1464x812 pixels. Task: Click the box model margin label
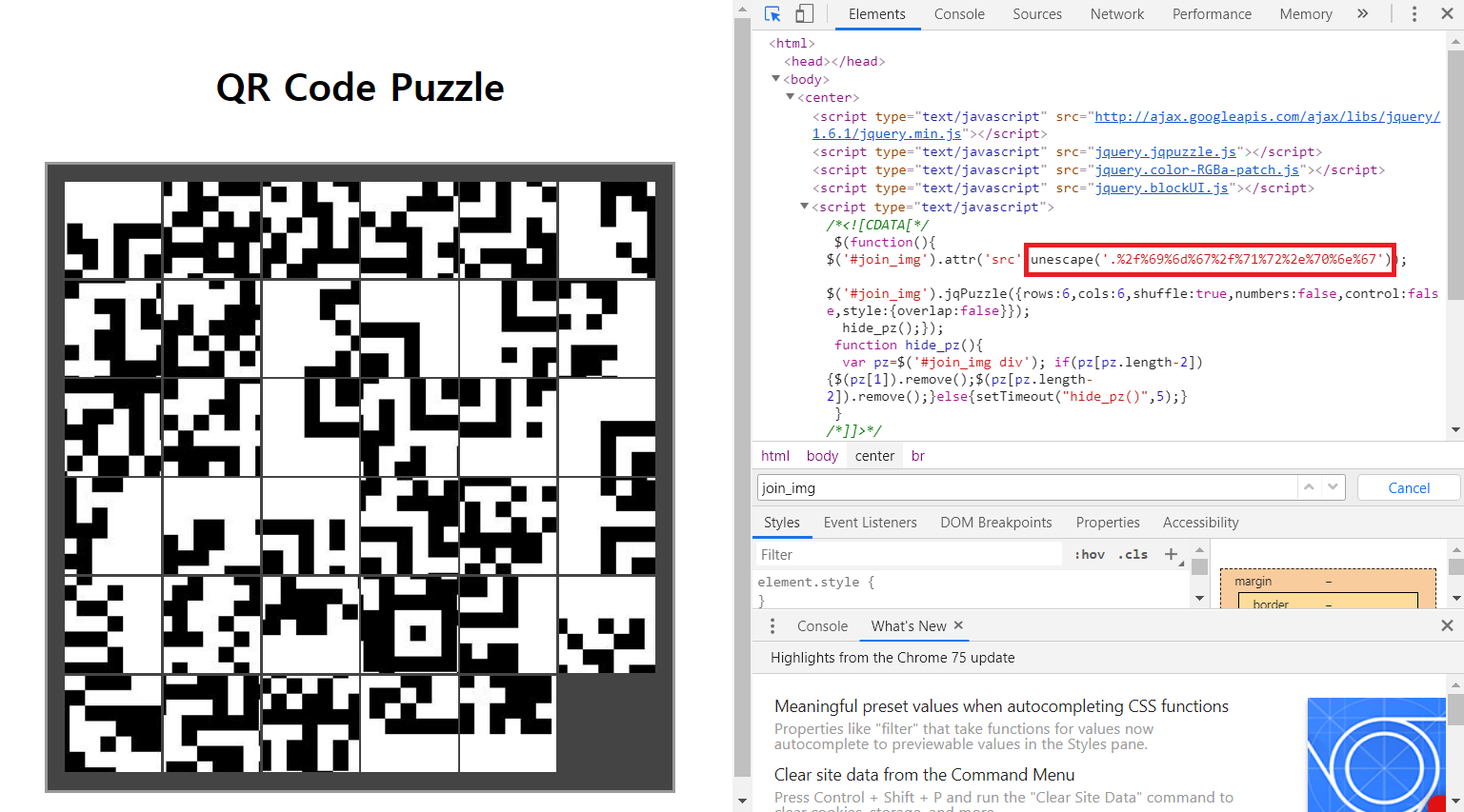1253,581
